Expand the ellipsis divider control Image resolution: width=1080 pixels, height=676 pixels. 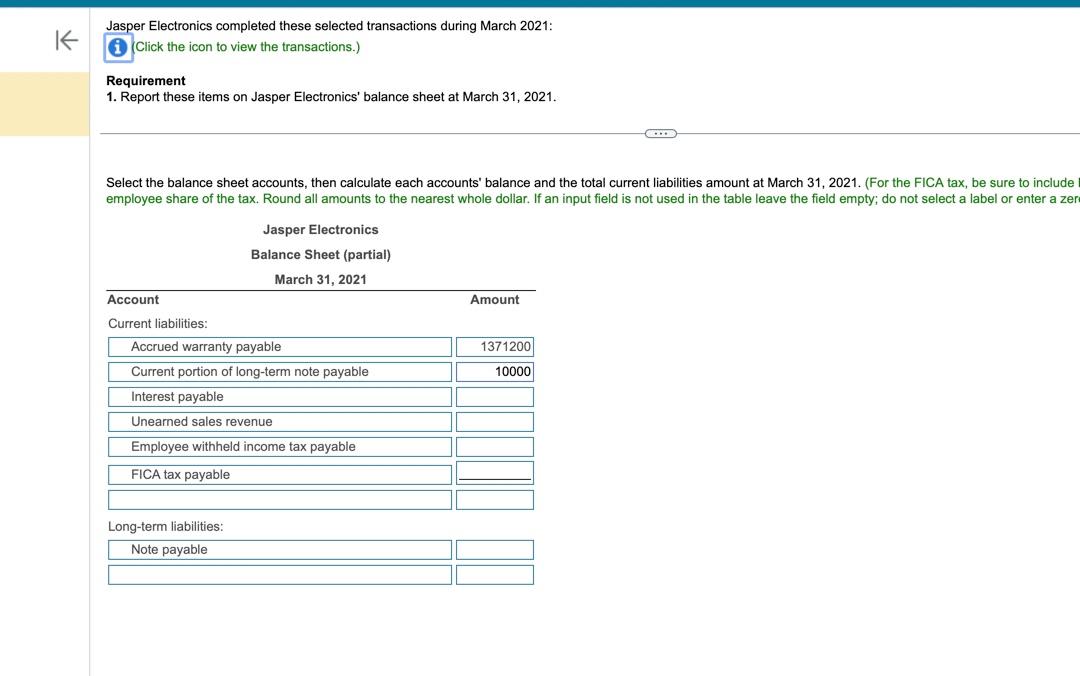660,132
